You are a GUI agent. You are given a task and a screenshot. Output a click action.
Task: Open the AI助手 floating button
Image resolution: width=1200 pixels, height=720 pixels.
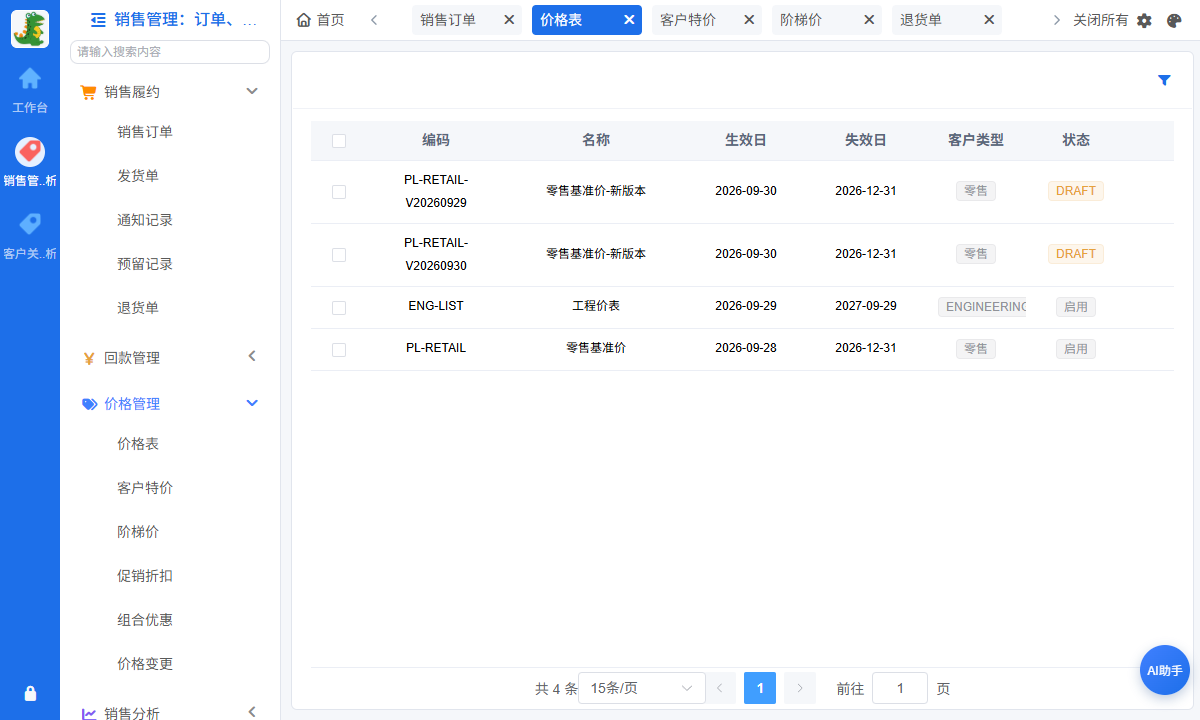(1165, 670)
